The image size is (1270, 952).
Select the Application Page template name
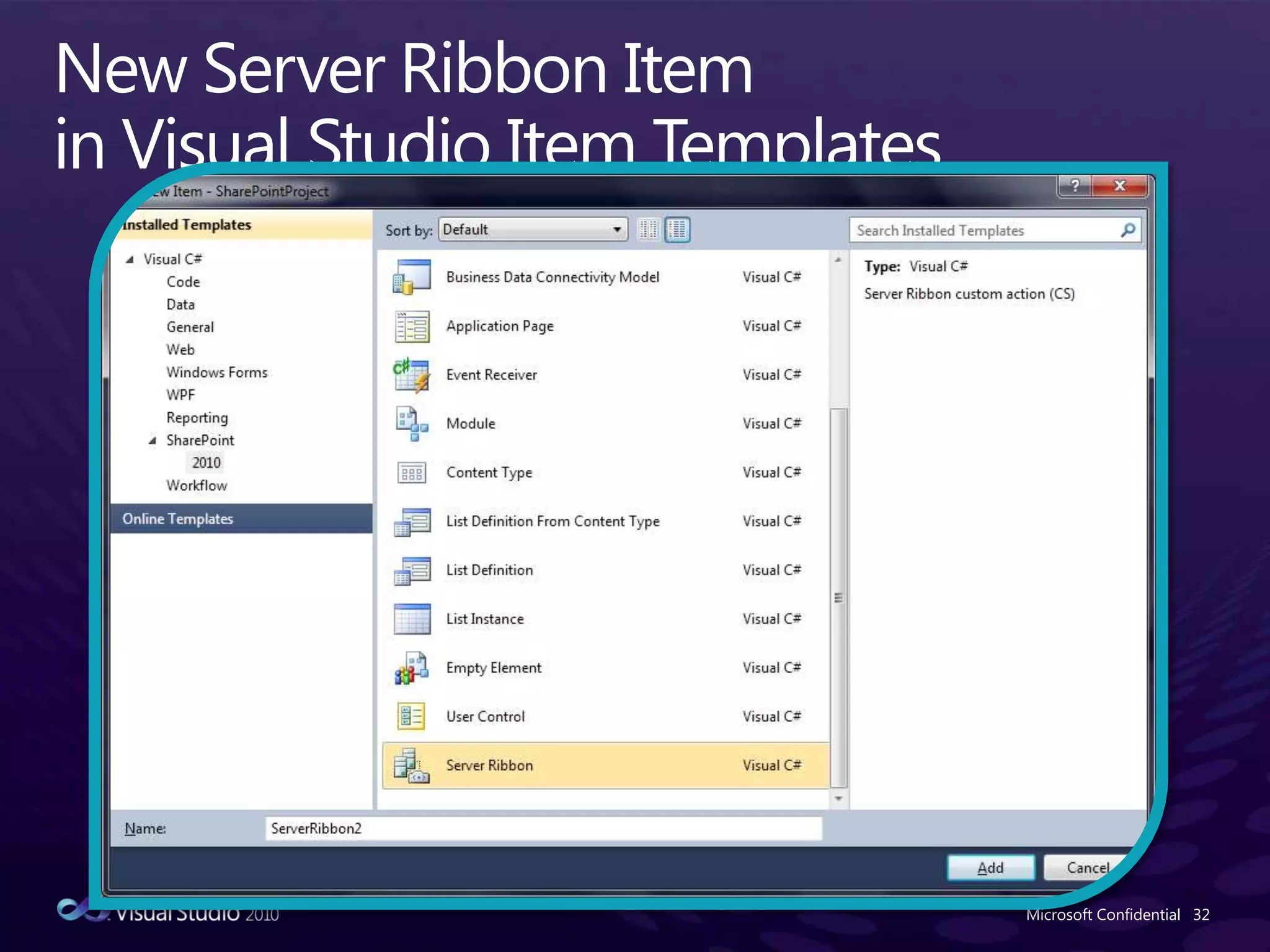point(500,327)
